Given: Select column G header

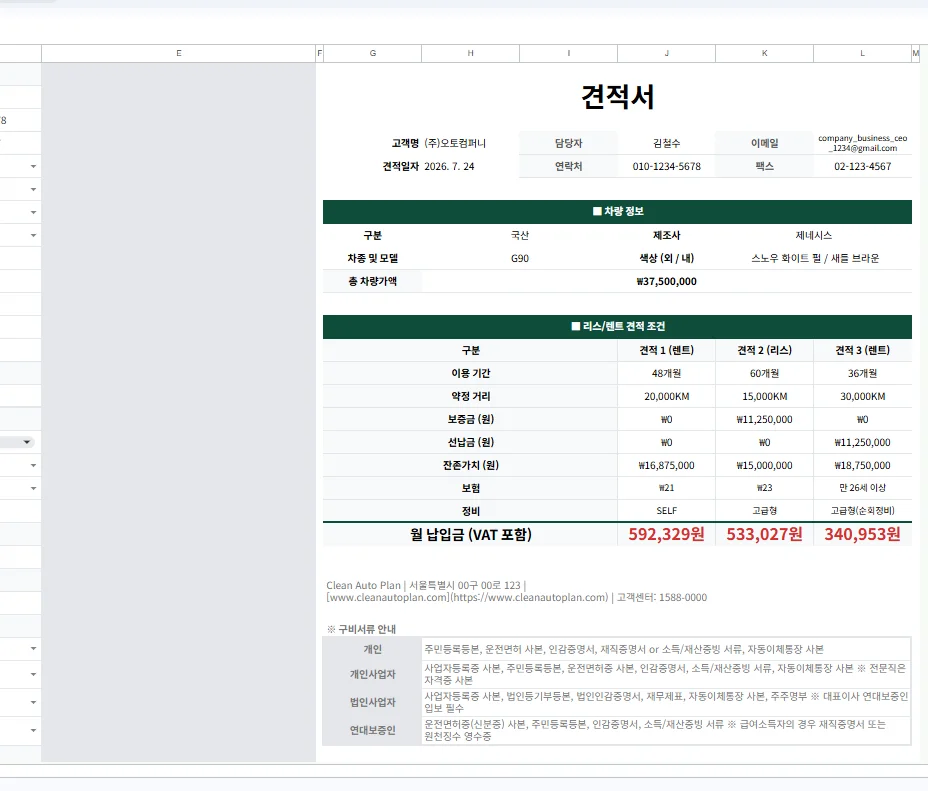Looking at the screenshot, I should point(372,53).
